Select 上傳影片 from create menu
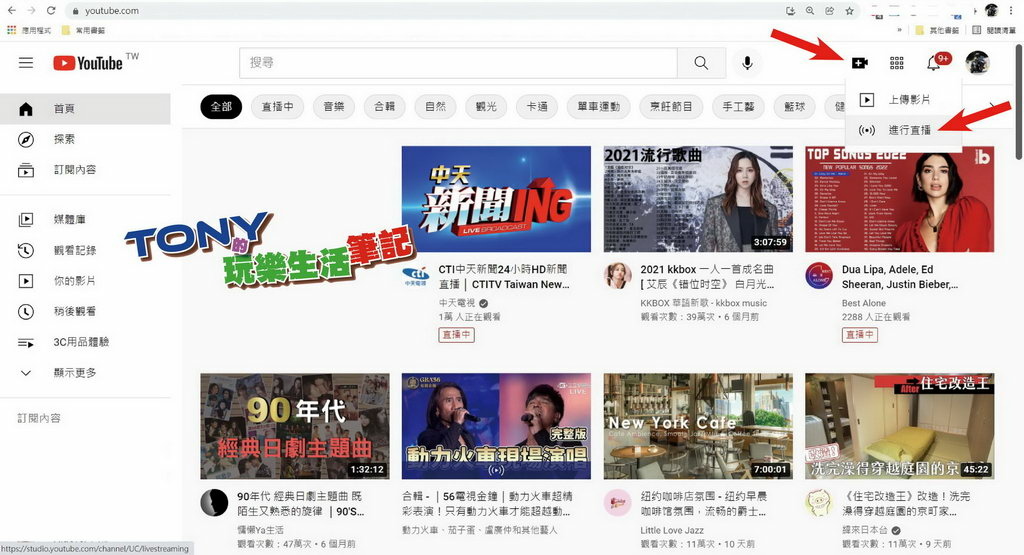The height and width of the screenshot is (555, 1024). (903, 99)
